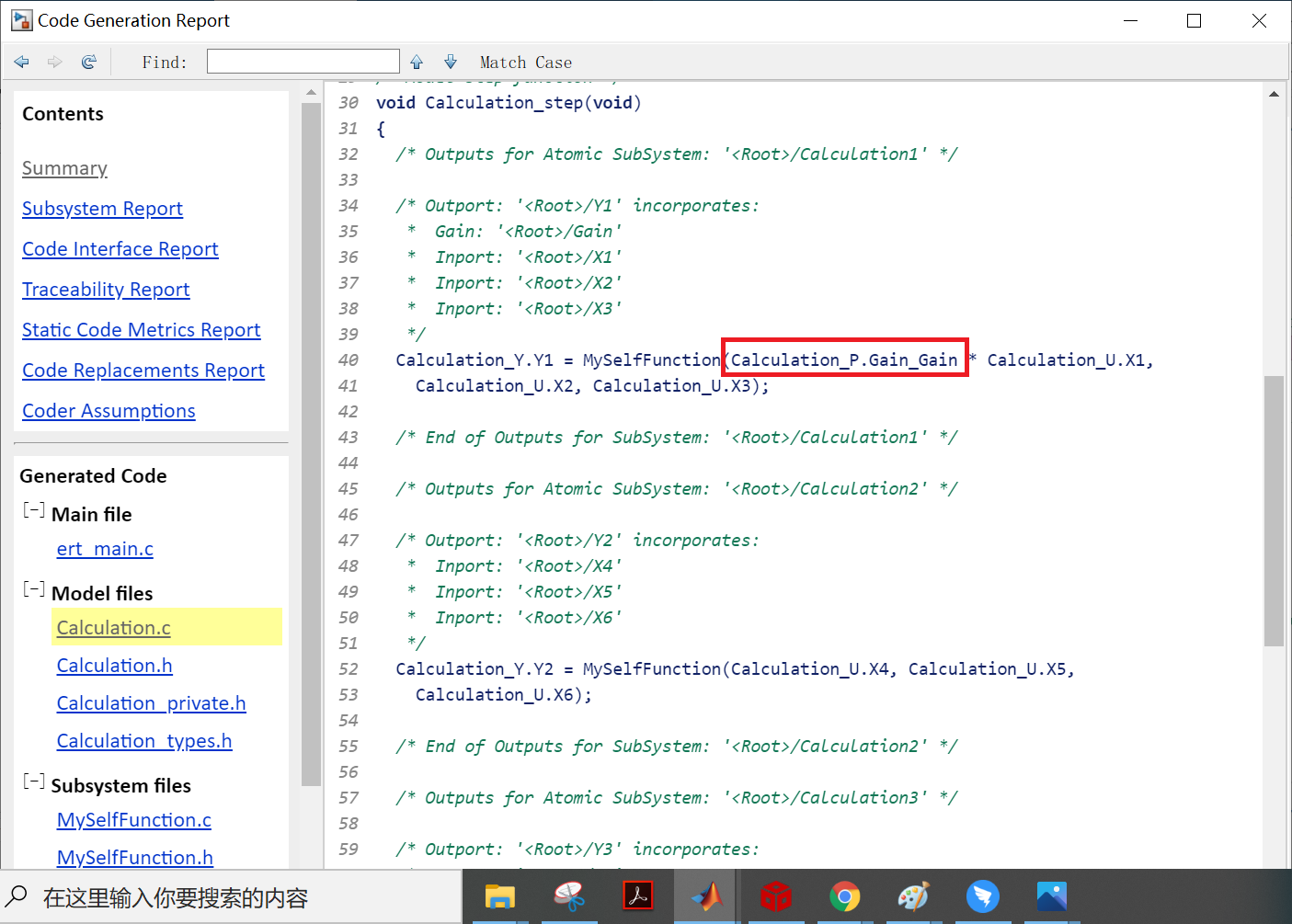Toggle the Match Case option
The width and height of the screenshot is (1292, 924).
pos(526,63)
